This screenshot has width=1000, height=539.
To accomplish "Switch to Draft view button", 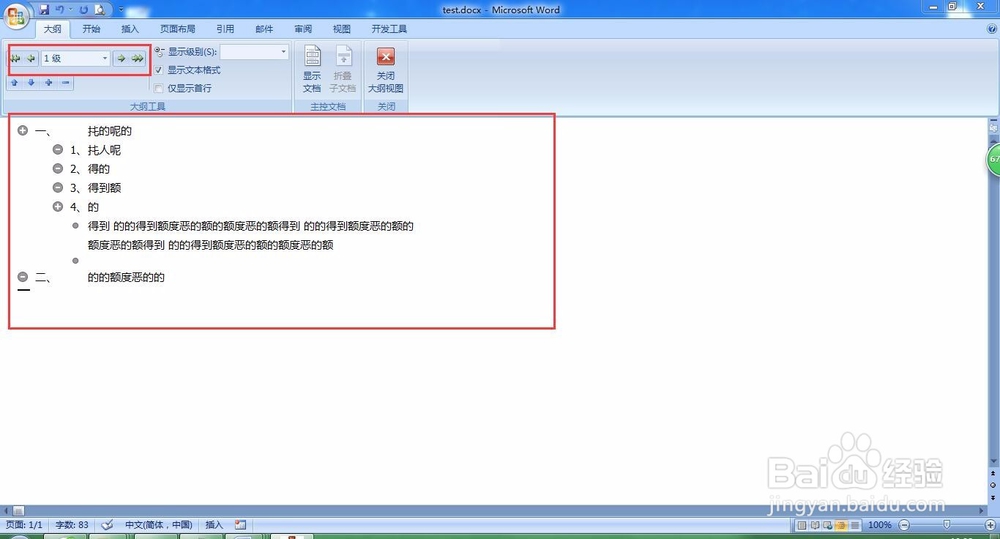I will point(855,525).
